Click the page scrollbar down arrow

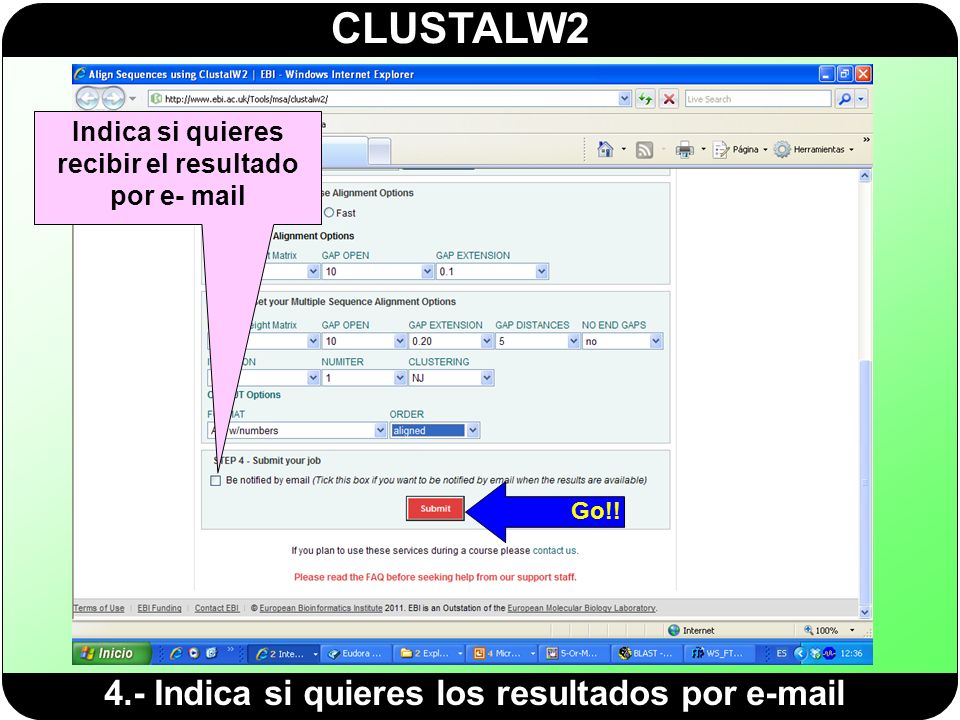[864, 612]
